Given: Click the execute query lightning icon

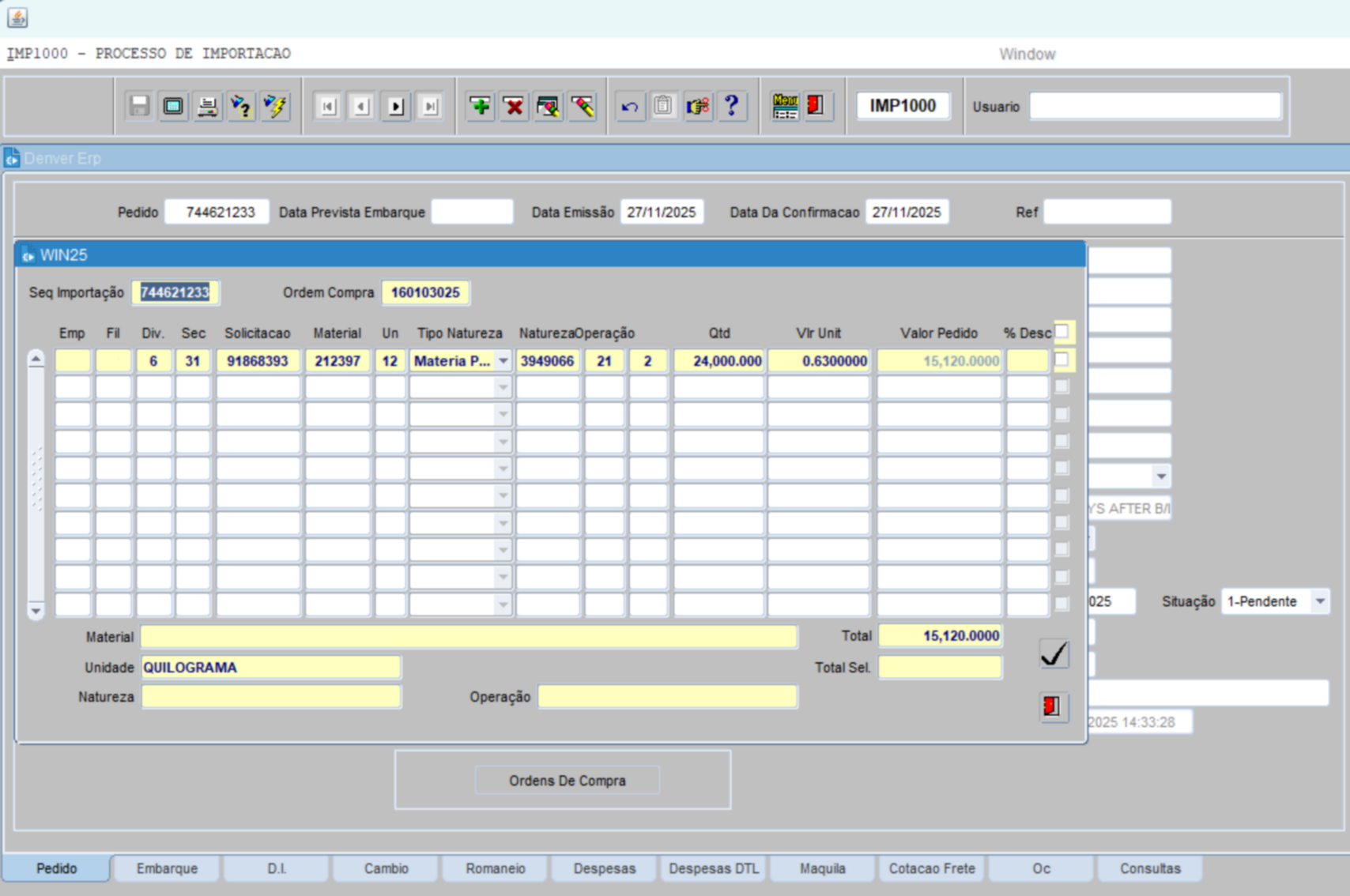Looking at the screenshot, I should pos(275,106).
